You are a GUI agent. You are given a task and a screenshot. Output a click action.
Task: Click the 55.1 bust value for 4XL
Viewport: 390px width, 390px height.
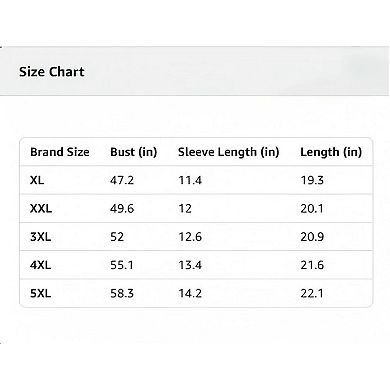point(122,265)
